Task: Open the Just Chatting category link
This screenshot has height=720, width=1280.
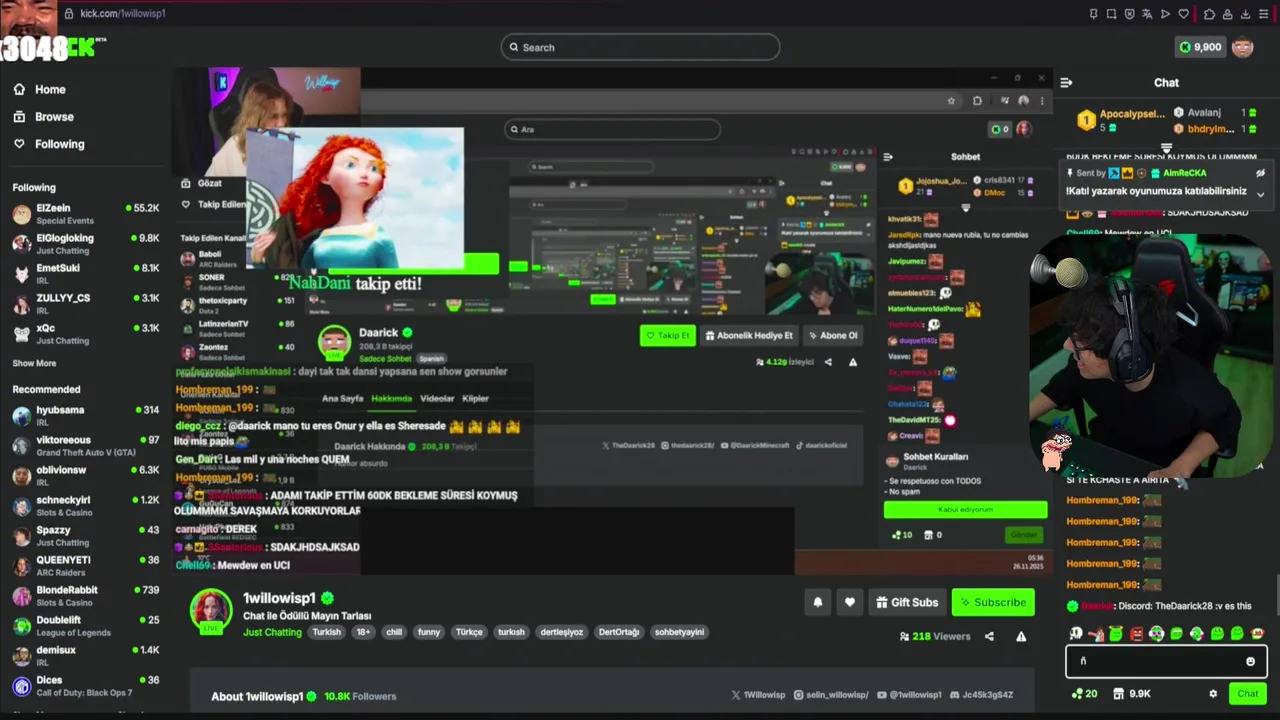Action: pos(272,632)
